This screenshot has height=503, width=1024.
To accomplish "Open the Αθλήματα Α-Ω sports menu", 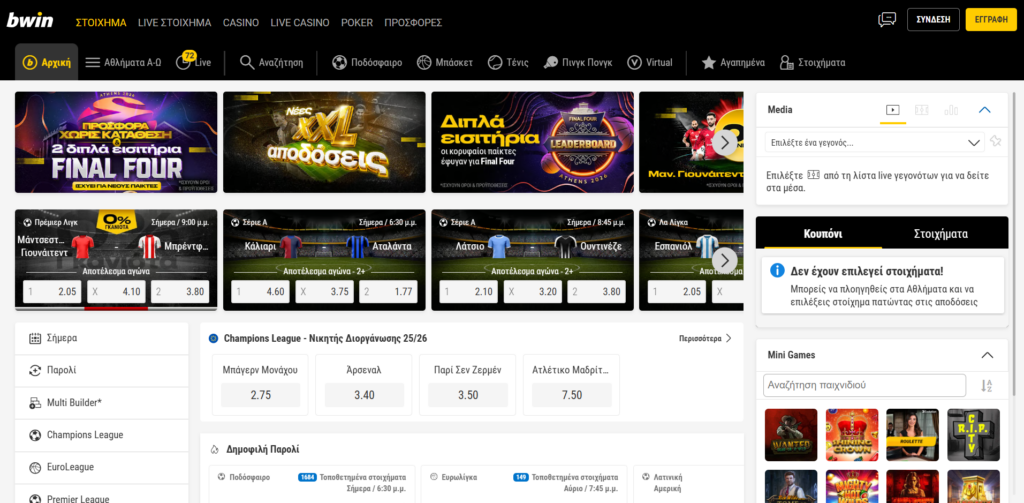I will [123, 63].
